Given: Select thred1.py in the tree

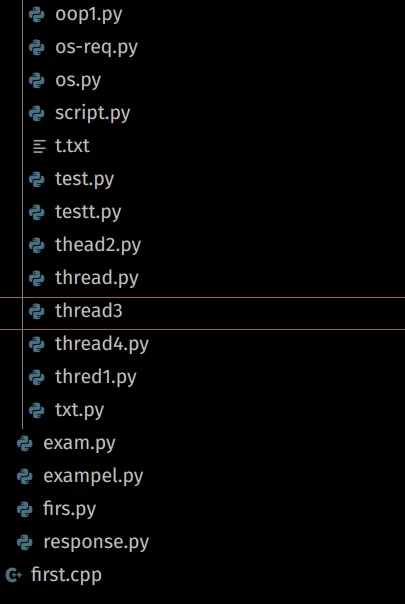Looking at the screenshot, I should tap(96, 377).
